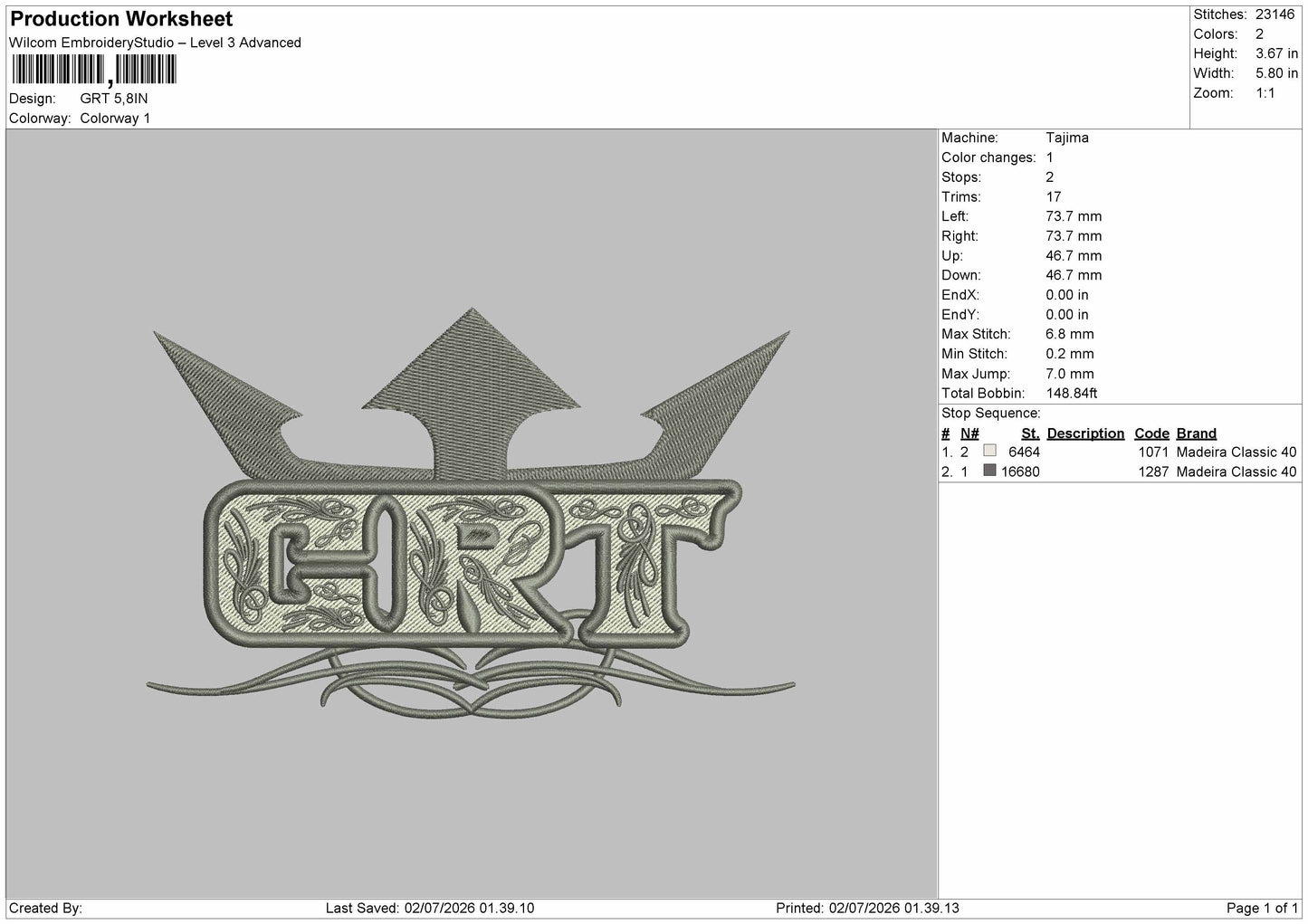Click 'Madeira Classic 40' in stop row 1

(1236, 452)
